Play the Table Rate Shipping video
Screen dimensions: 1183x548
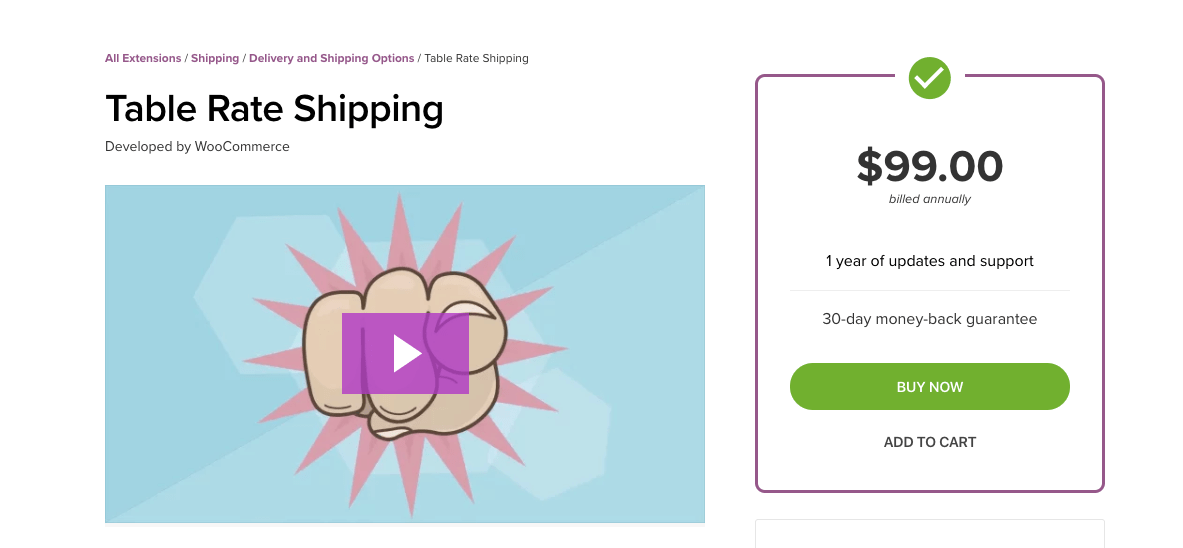pos(405,353)
